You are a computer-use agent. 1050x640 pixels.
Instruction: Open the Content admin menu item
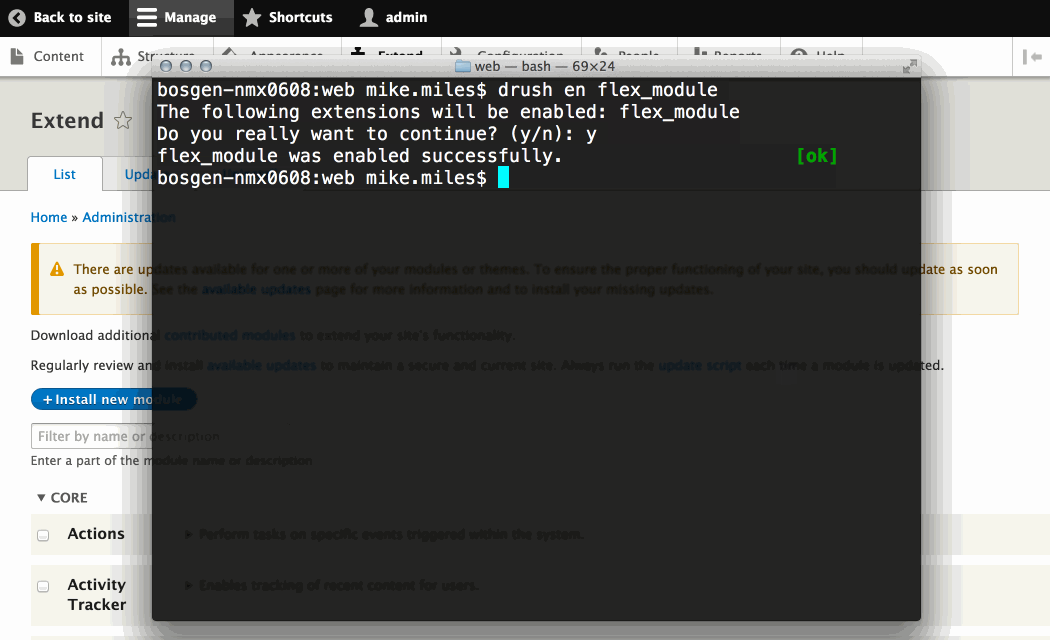coord(47,57)
